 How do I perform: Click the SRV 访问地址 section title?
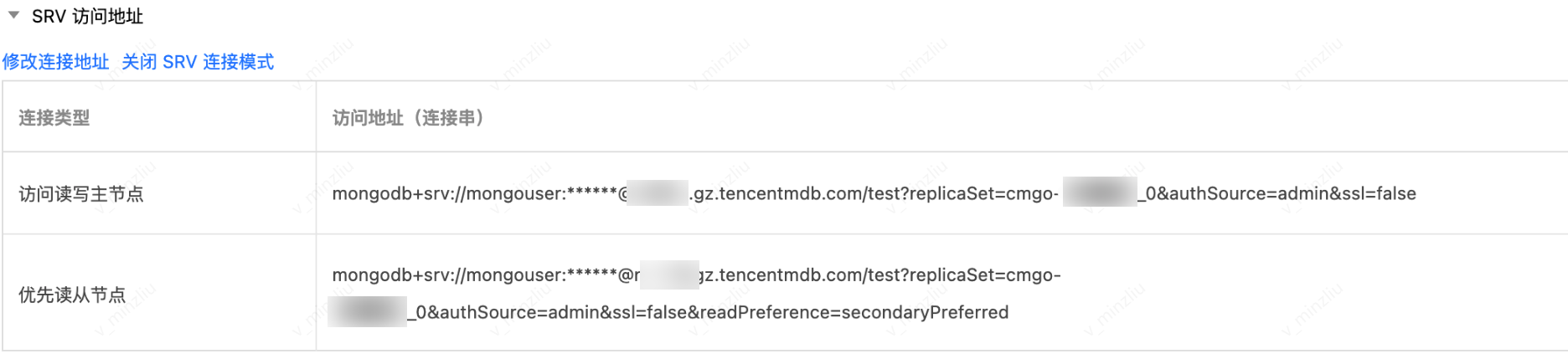click(x=87, y=17)
